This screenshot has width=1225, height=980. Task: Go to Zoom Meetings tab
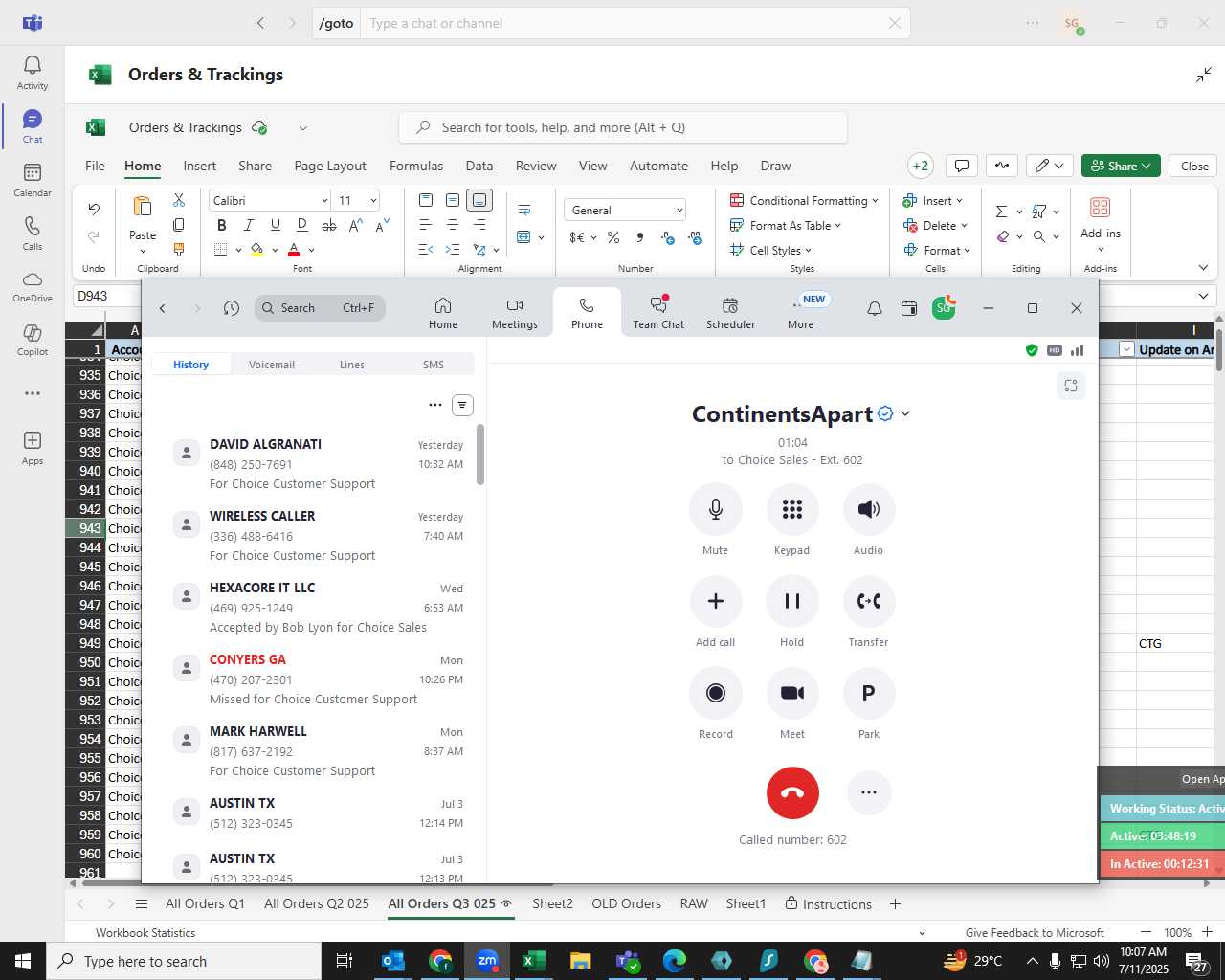click(x=515, y=313)
